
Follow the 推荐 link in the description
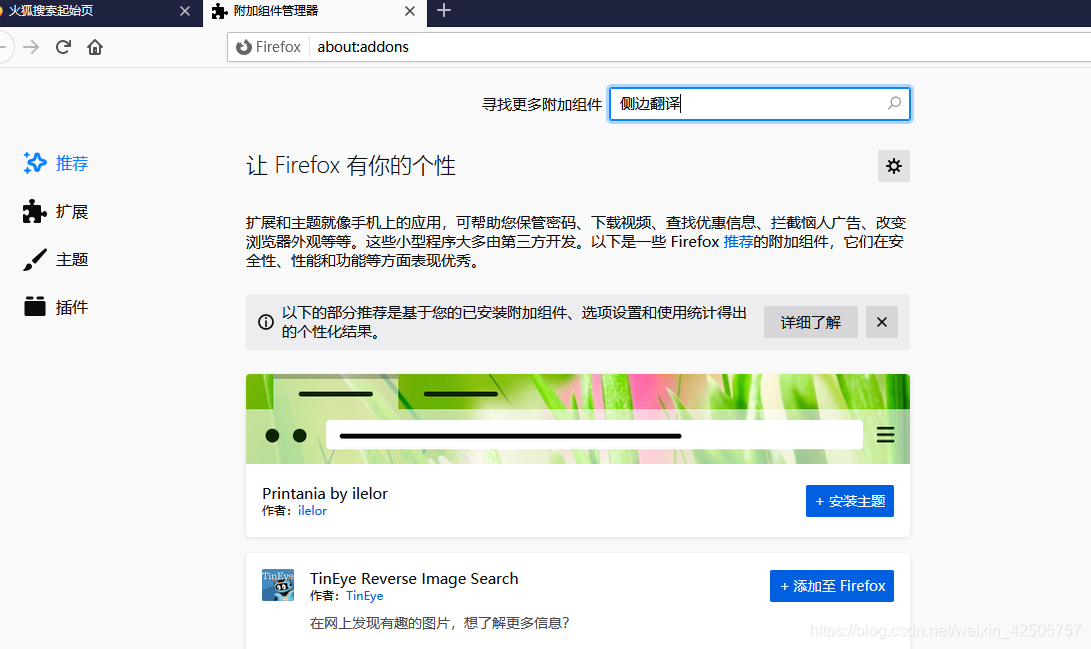(738, 242)
